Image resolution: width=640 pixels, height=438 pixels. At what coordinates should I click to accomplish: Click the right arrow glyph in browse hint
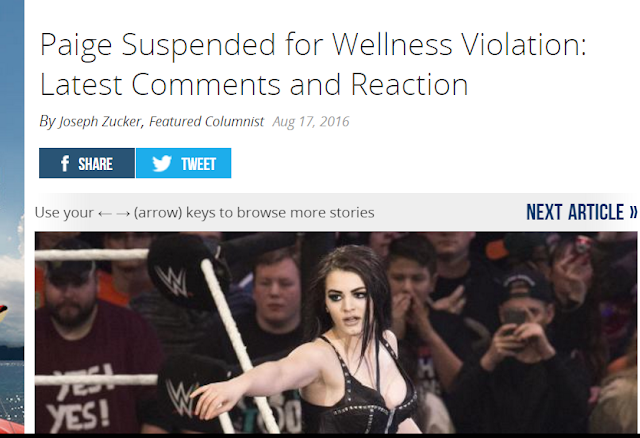click(x=123, y=213)
